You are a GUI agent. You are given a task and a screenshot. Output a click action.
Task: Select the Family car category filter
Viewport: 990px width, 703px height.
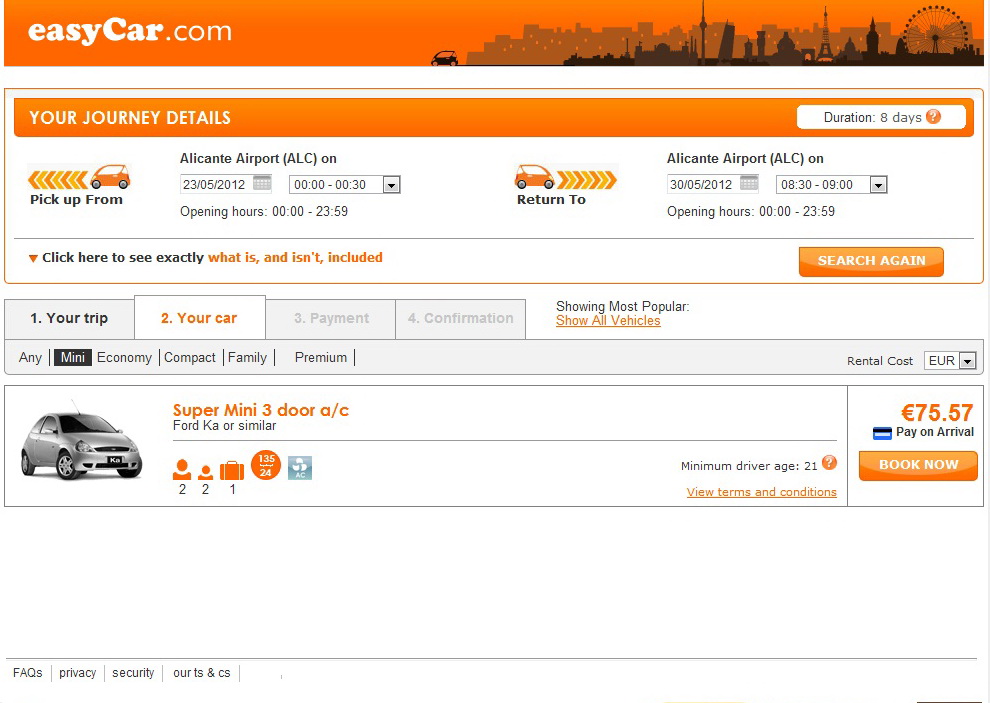point(247,357)
